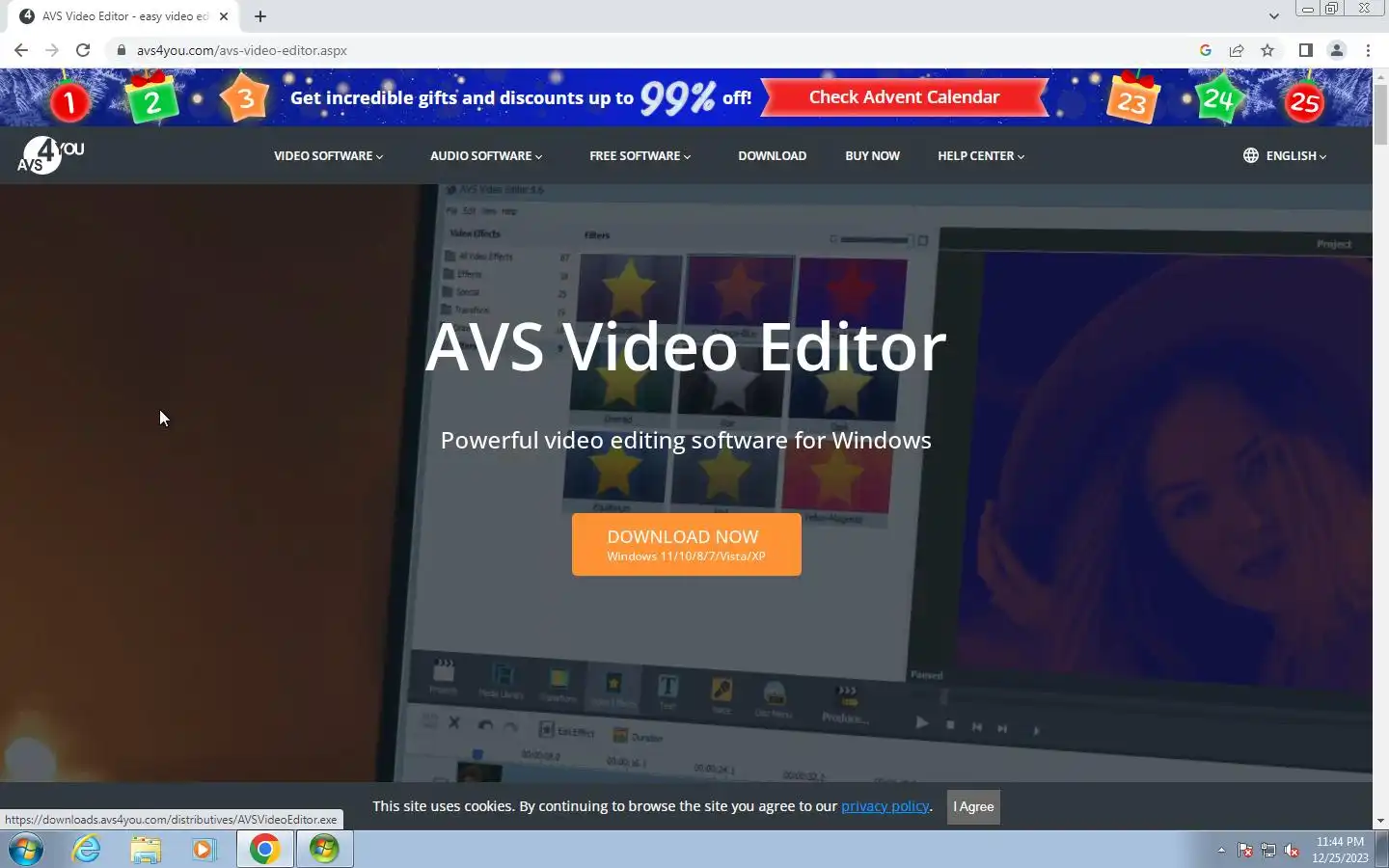Screen dimensions: 1389x868
Task: Open advent calendar day 2 gift
Action: coord(152,100)
